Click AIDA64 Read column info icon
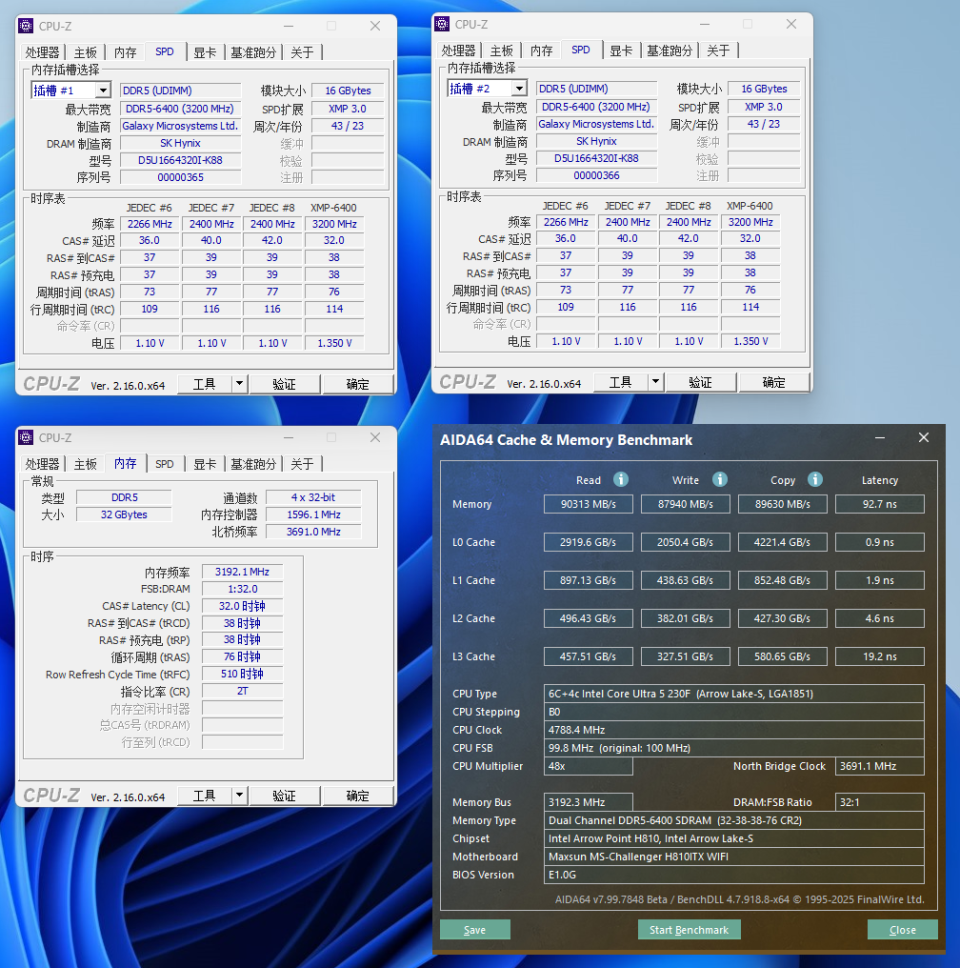Viewport: 960px width, 968px height. [620, 479]
